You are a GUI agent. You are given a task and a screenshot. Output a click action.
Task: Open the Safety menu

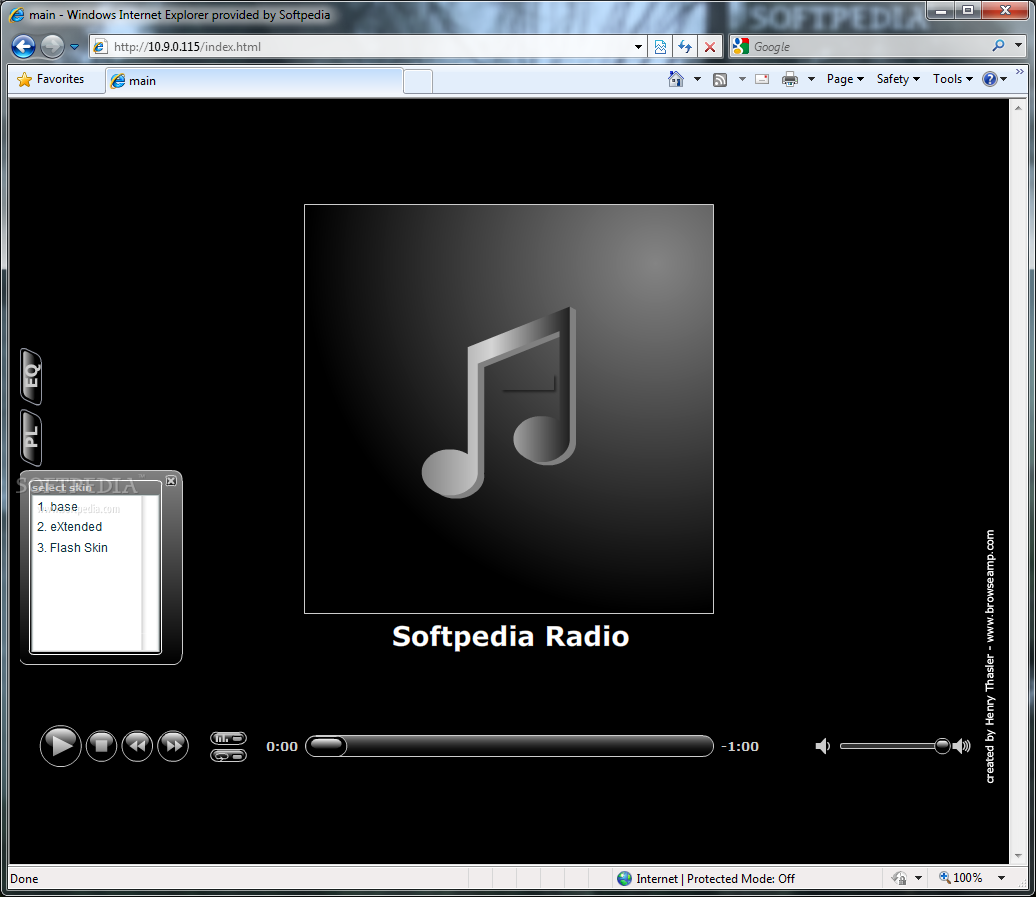(x=898, y=79)
